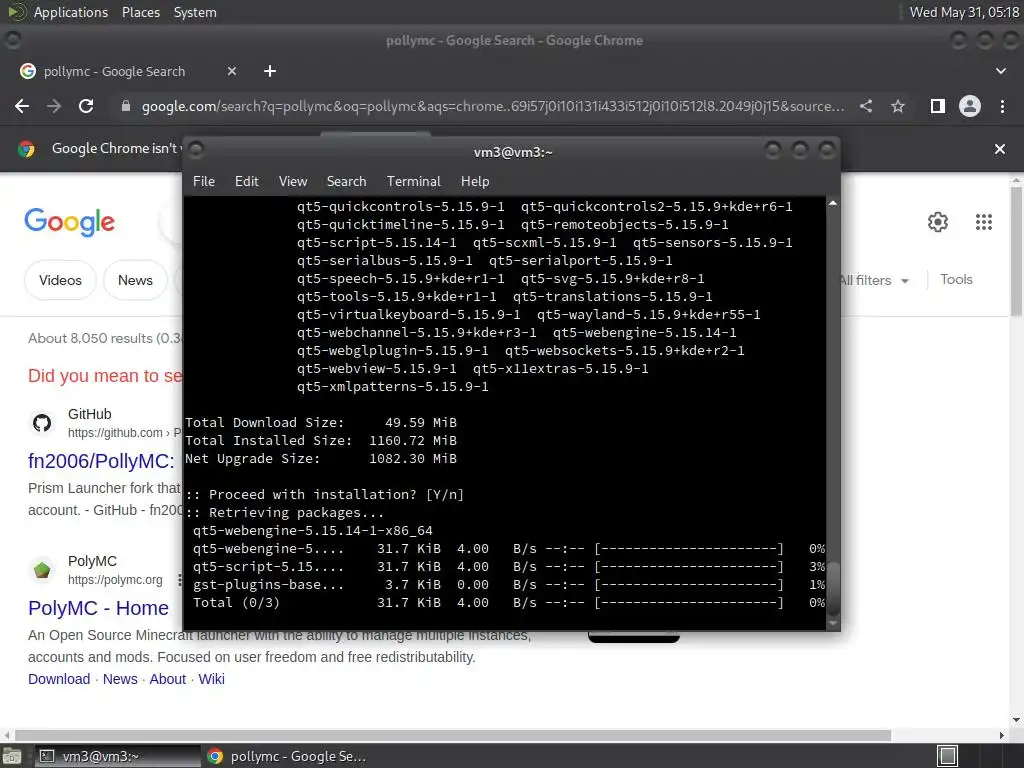
Task: Click Chrome forward arrow
Action: 54,106
